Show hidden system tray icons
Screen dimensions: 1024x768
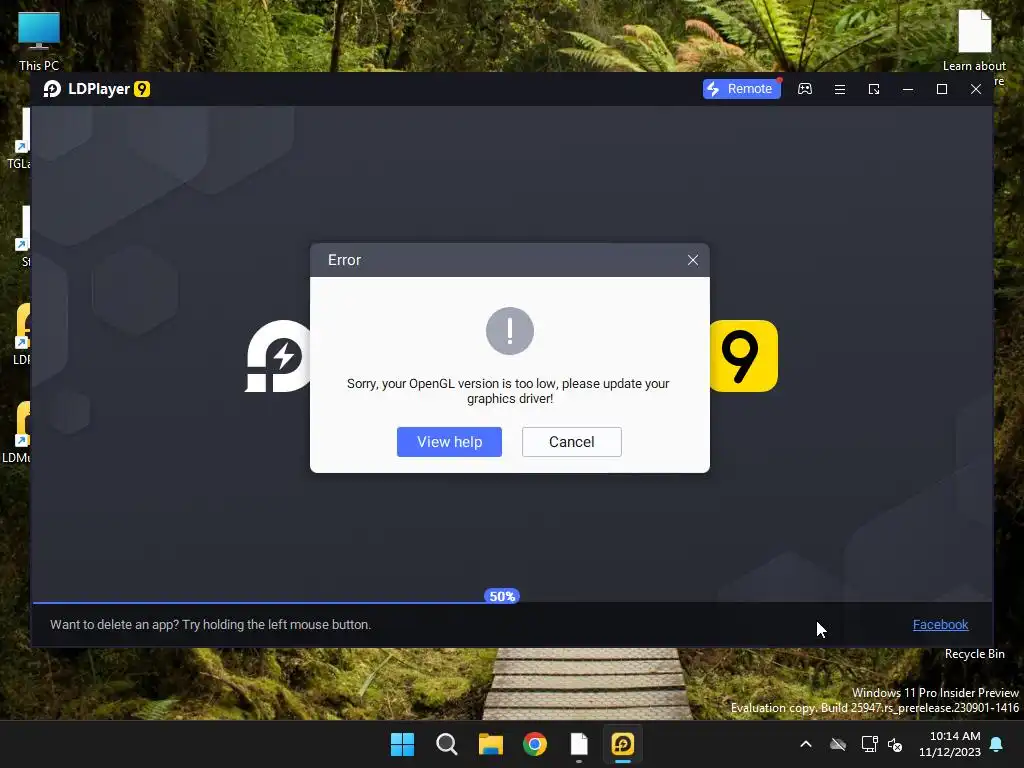pyautogui.click(x=806, y=744)
